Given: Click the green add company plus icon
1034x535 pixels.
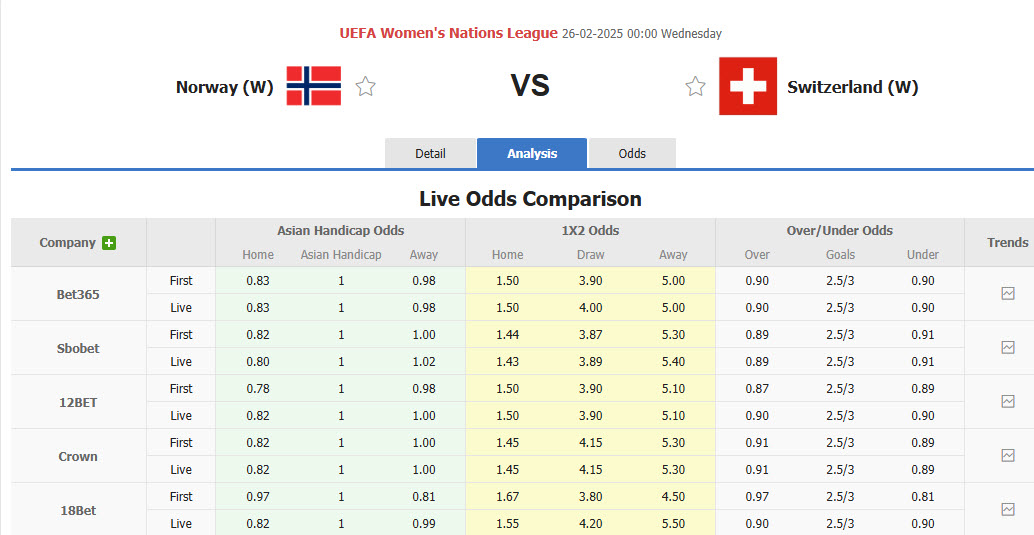Looking at the screenshot, I should (109, 243).
